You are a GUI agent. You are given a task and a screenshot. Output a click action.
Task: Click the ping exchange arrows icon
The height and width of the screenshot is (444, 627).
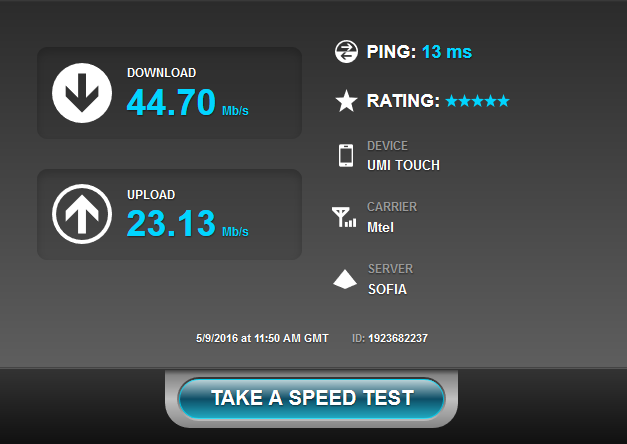(346, 52)
